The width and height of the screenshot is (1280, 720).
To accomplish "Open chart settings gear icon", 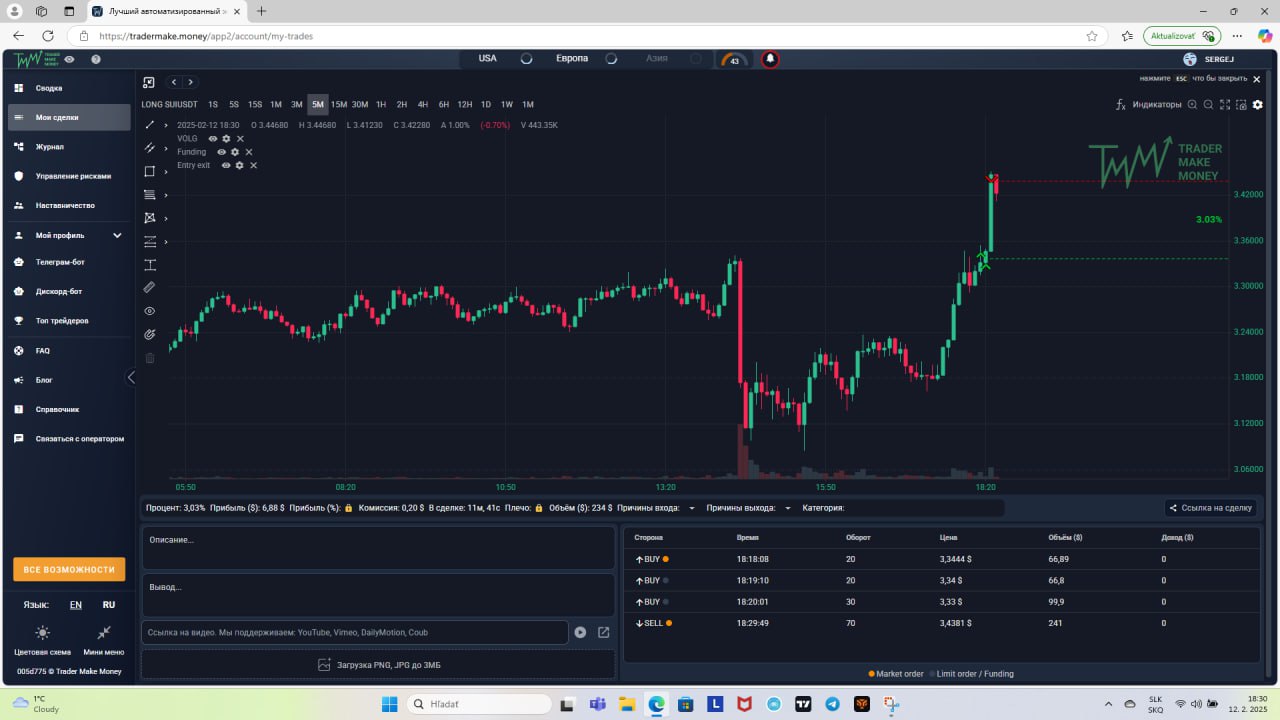I will coord(1258,104).
